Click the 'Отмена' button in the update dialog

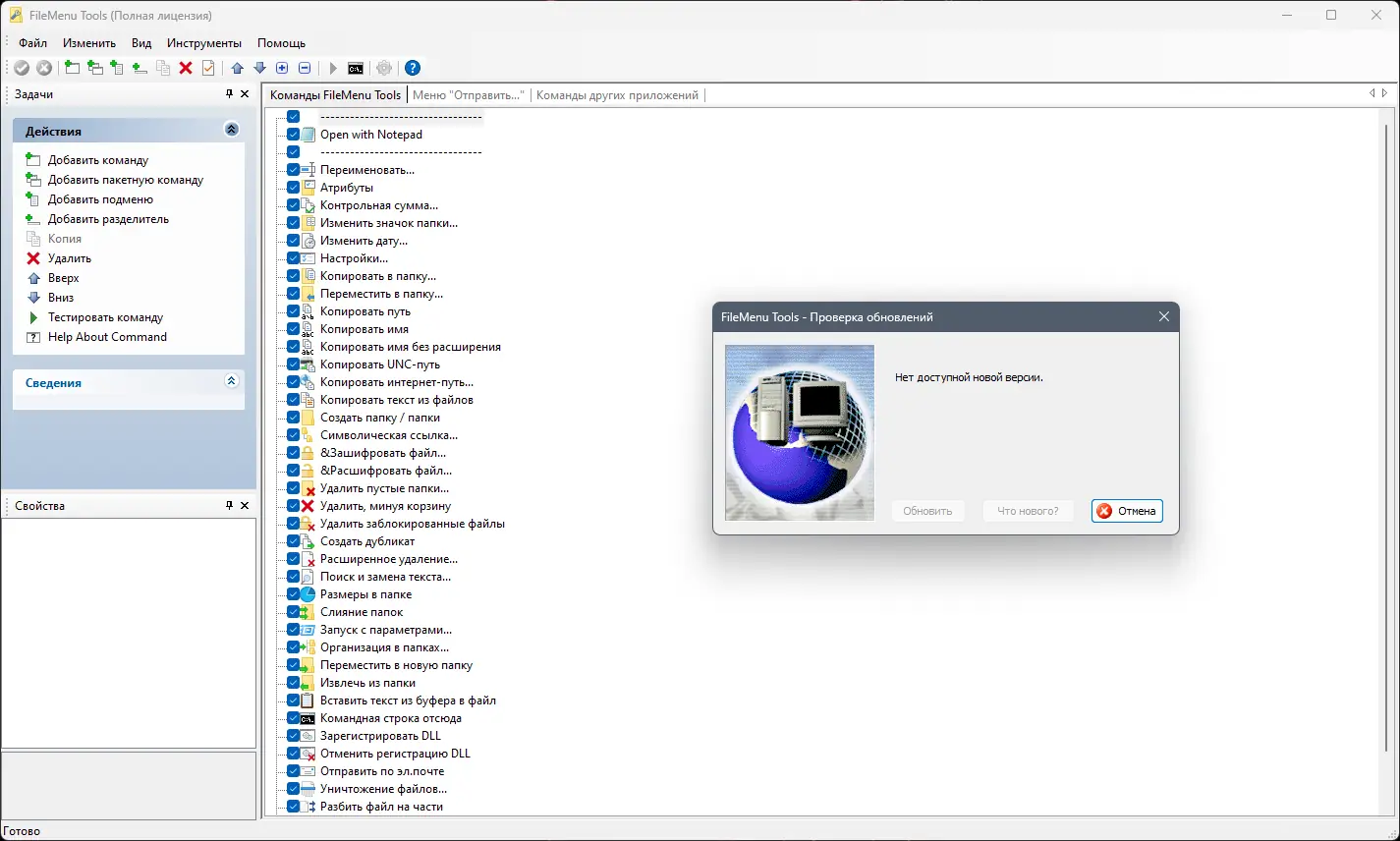click(x=1127, y=511)
